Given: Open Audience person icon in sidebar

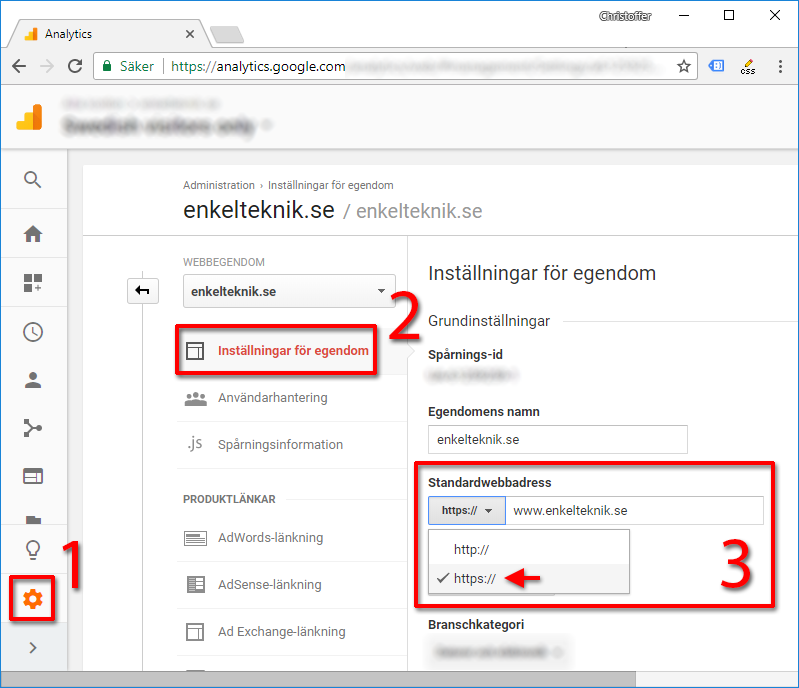Looking at the screenshot, I should pyautogui.click(x=33, y=380).
